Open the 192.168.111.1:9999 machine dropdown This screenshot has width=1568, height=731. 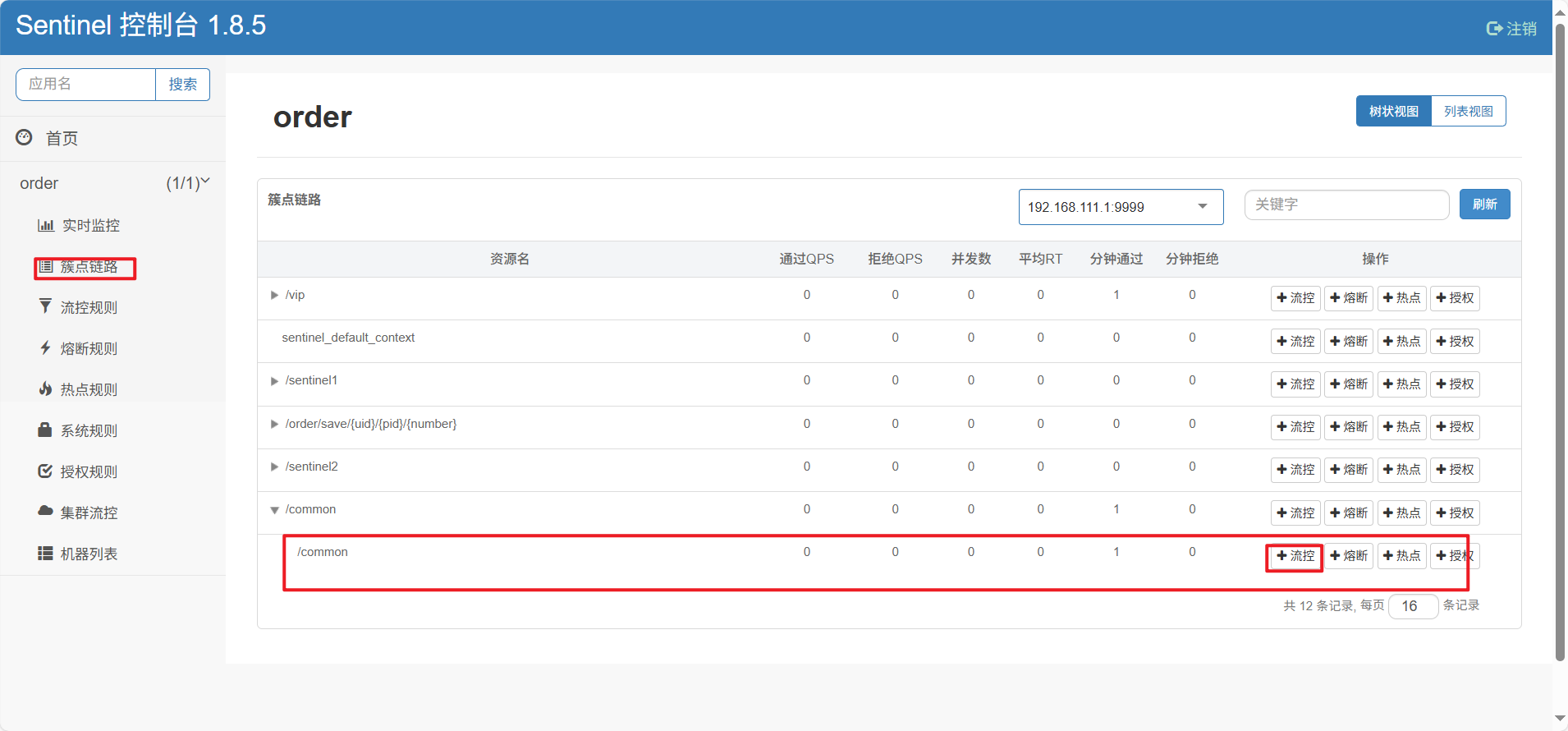(x=1121, y=207)
